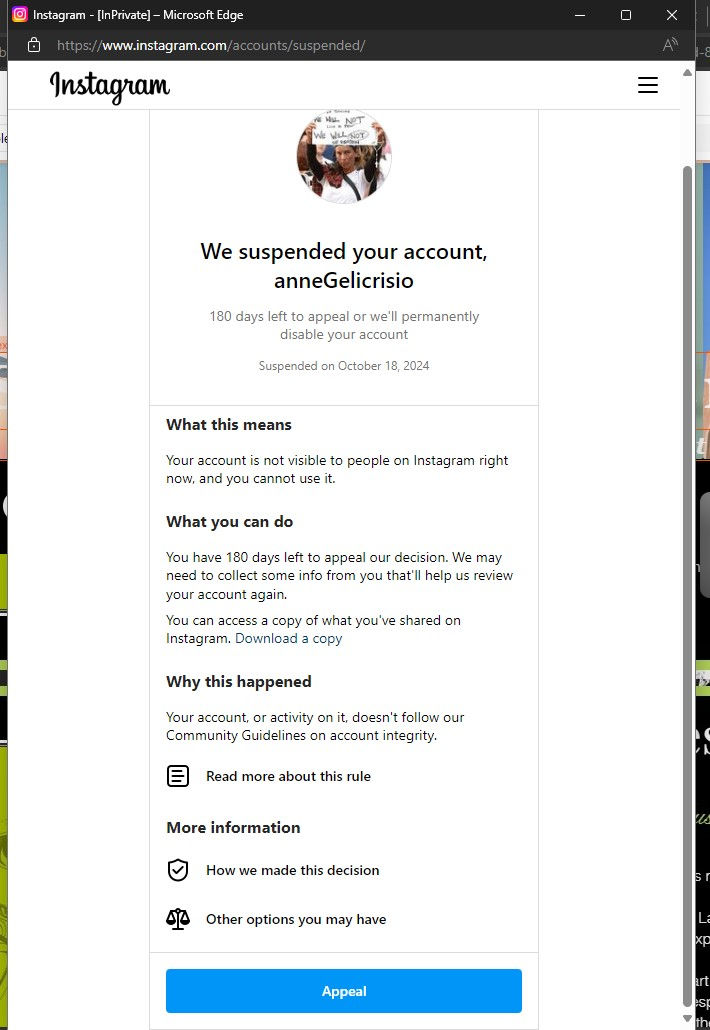Click the lock icon in address bar
This screenshot has height=1030, width=710.
tap(33, 45)
